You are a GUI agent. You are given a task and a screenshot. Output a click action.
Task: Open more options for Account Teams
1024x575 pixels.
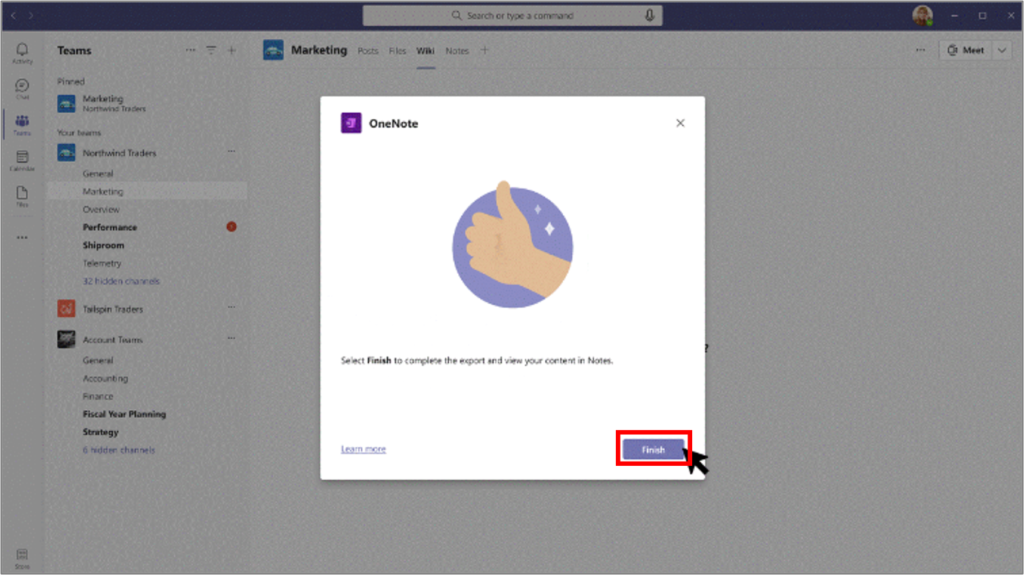(x=231, y=338)
